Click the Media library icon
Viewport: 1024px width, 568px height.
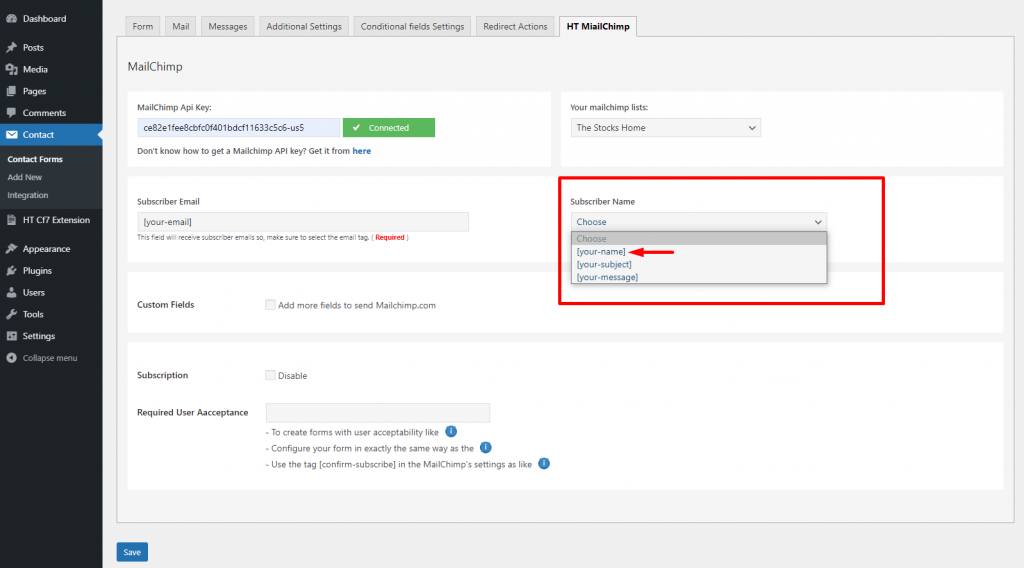(11, 70)
